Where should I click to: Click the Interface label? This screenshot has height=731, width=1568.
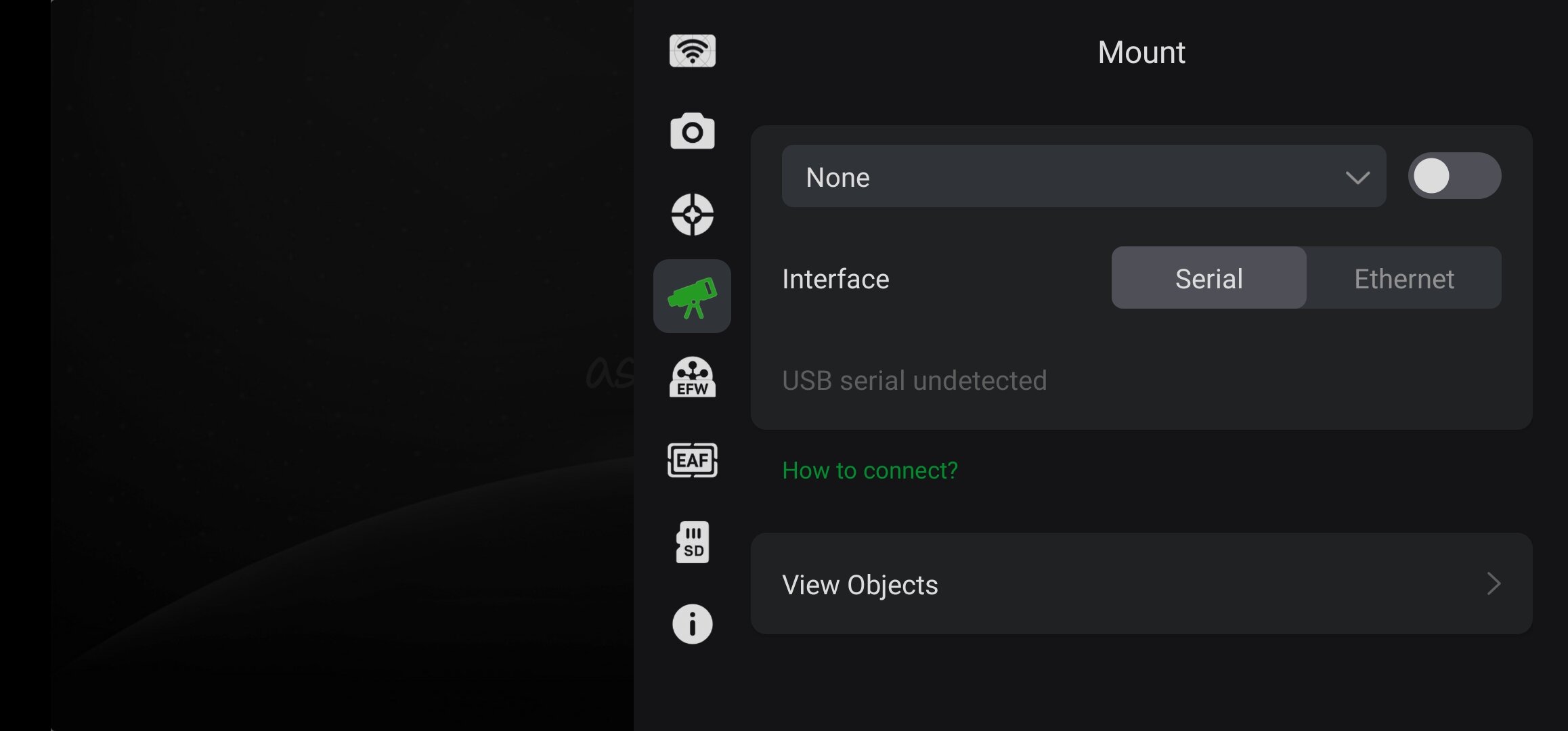click(835, 279)
